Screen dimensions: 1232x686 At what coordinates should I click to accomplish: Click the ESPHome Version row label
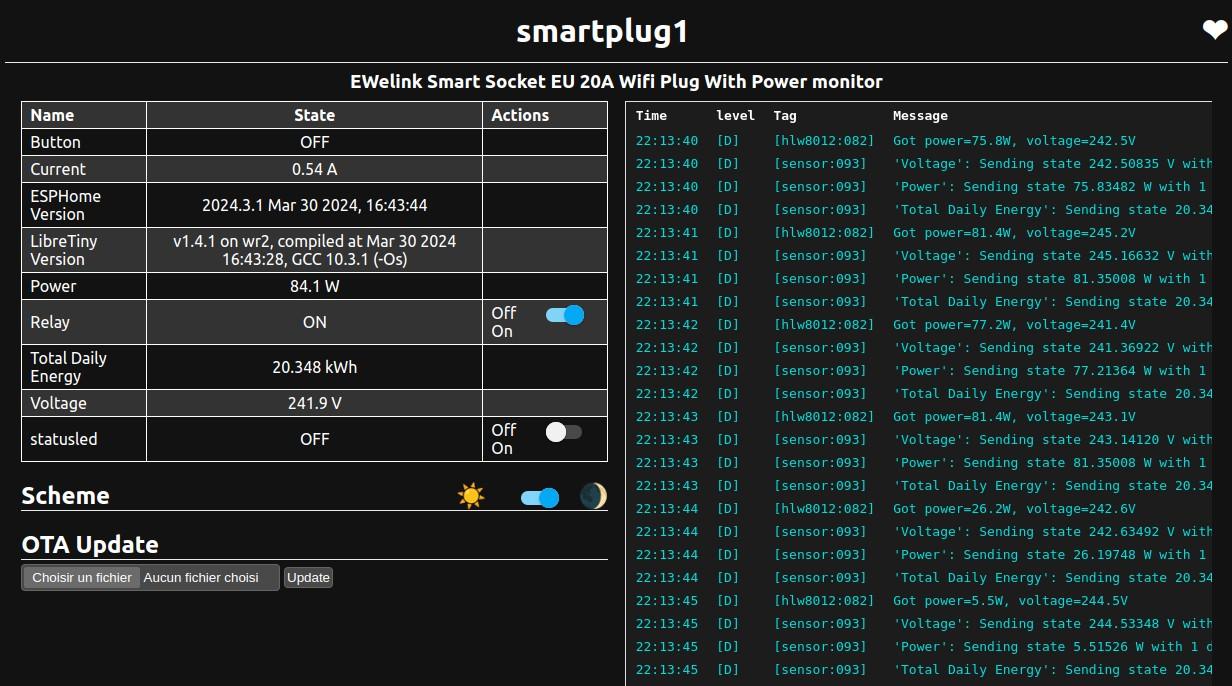(65, 205)
